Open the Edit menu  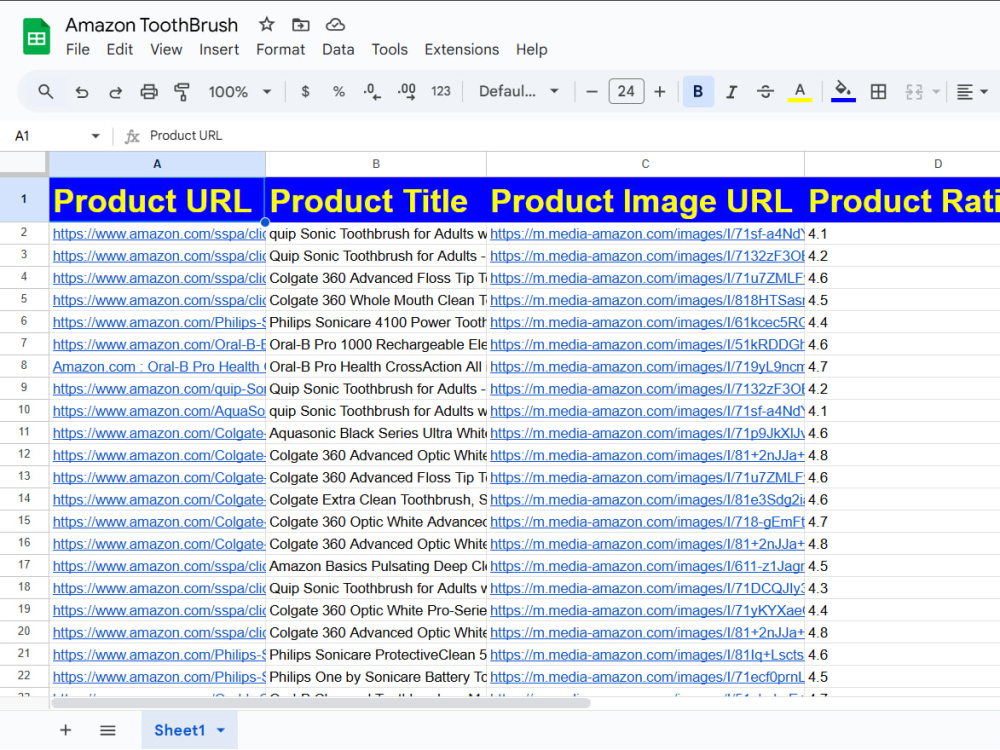[119, 50]
